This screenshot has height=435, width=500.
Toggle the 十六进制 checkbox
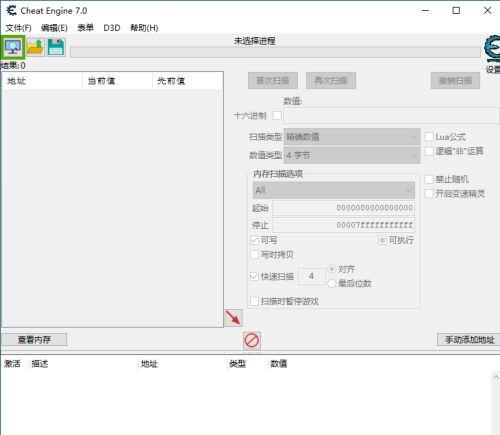[x=277, y=116]
